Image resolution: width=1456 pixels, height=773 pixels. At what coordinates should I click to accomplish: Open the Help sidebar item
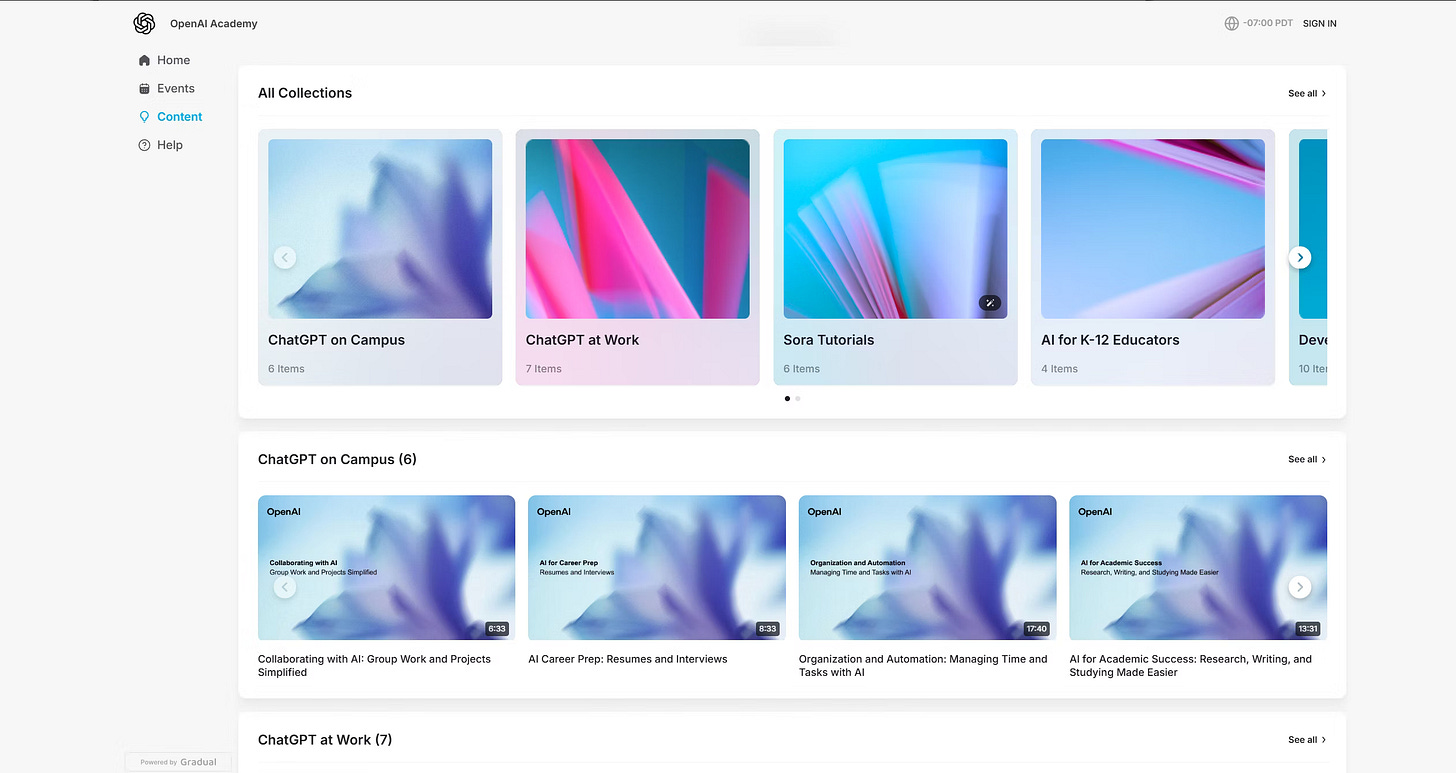(x=160, y=145)
